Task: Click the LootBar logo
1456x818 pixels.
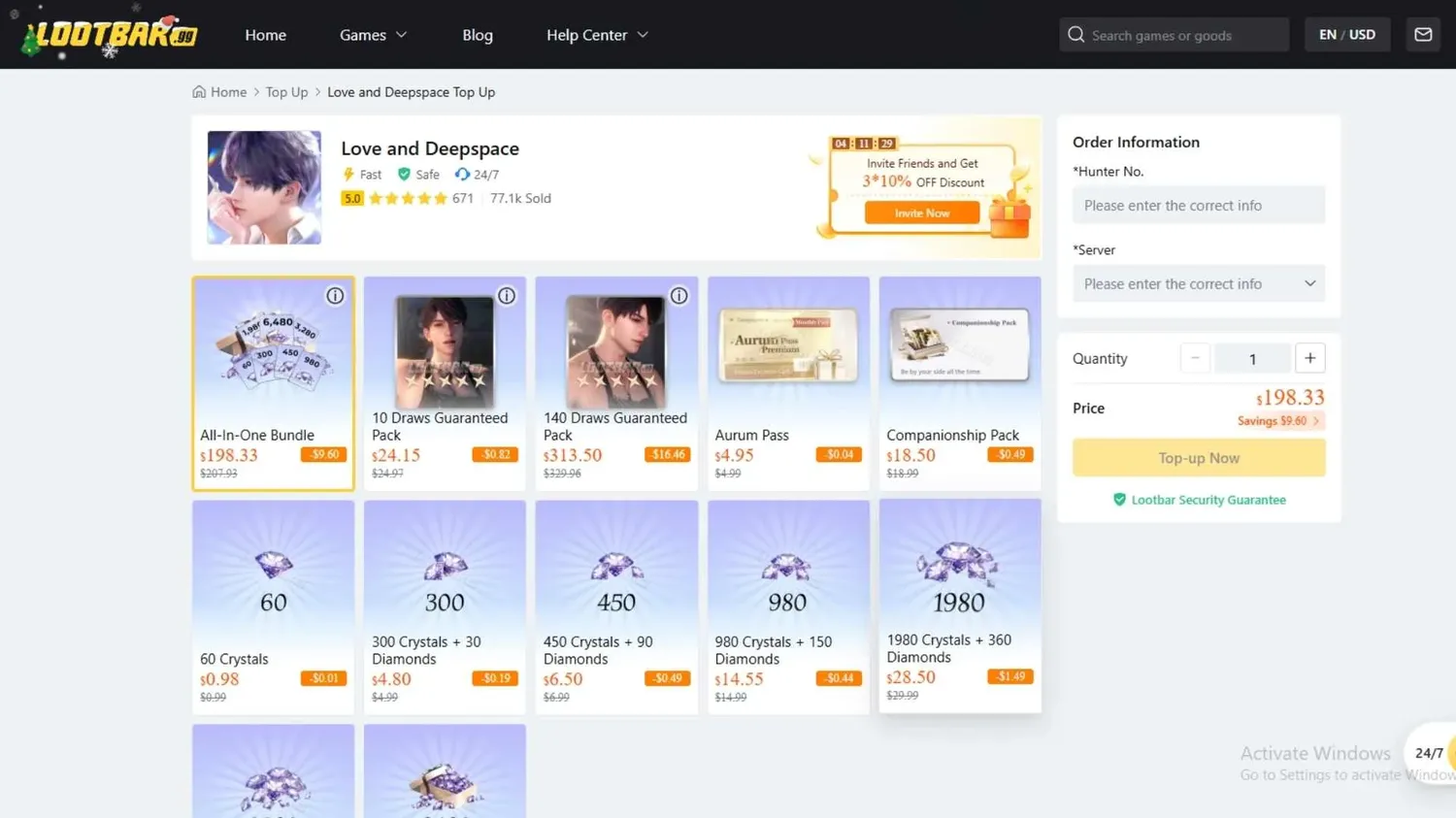Action: pos(111,35)
